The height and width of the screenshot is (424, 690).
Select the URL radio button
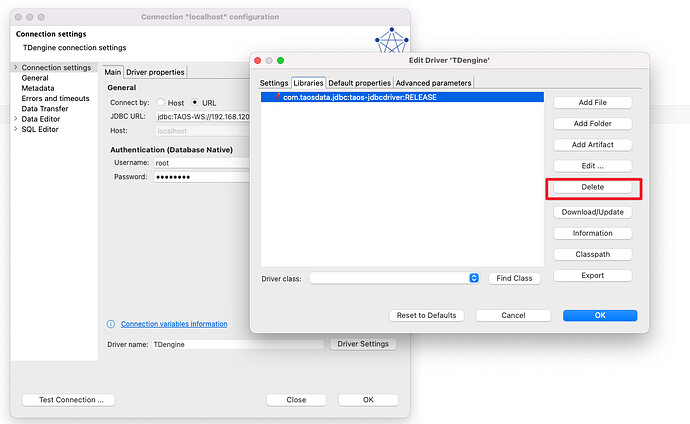(194, 103)
